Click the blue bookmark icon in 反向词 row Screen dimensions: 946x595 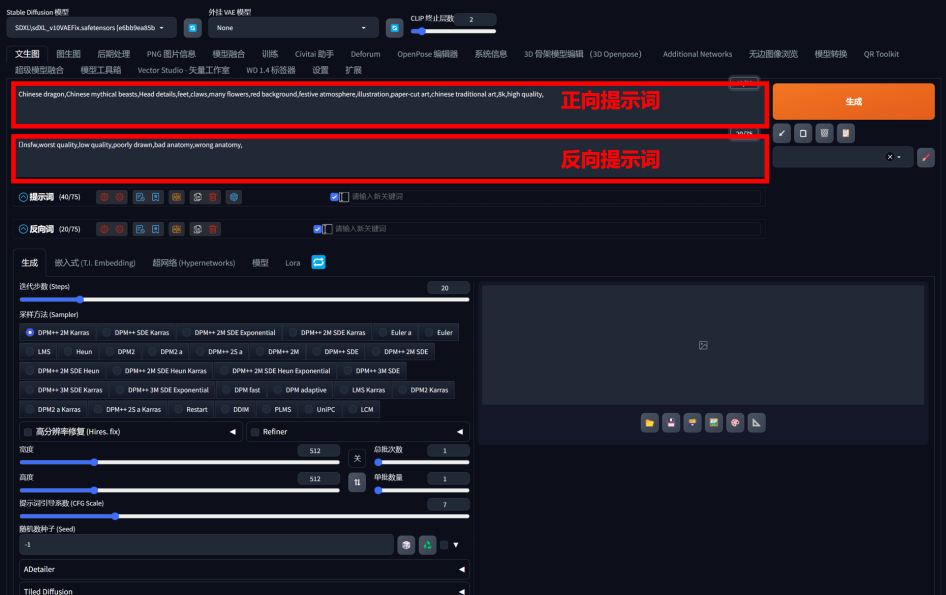coord(156,229)
